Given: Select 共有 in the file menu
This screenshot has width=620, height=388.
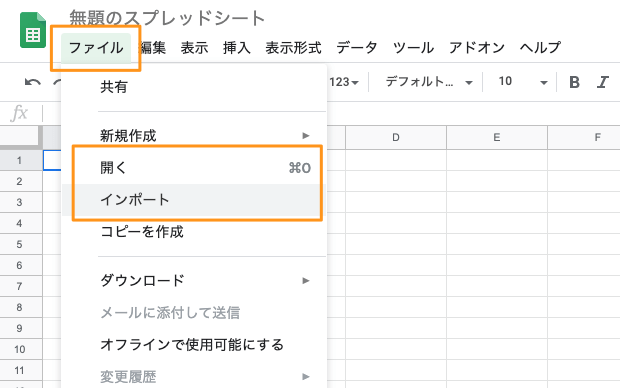Looking at the screenshot, I should [194, 87].
